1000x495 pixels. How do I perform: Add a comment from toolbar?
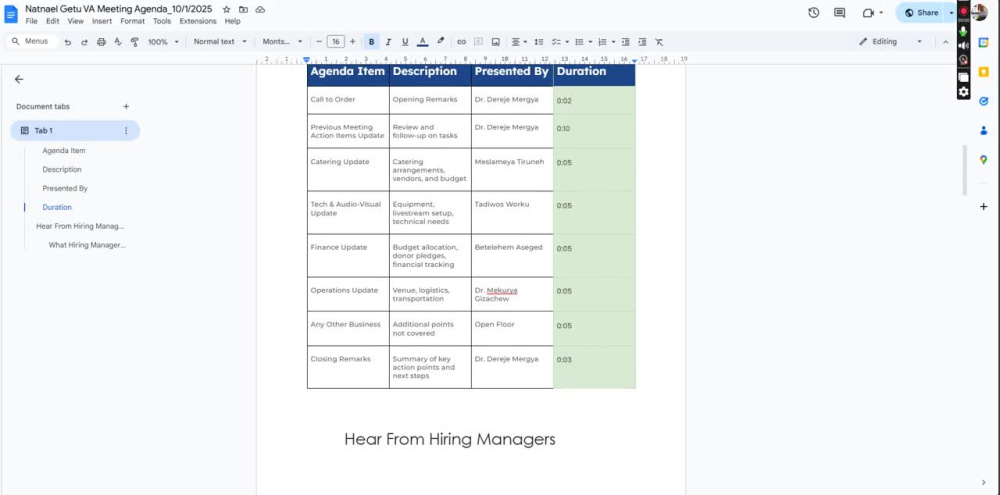tap(478, 42)
